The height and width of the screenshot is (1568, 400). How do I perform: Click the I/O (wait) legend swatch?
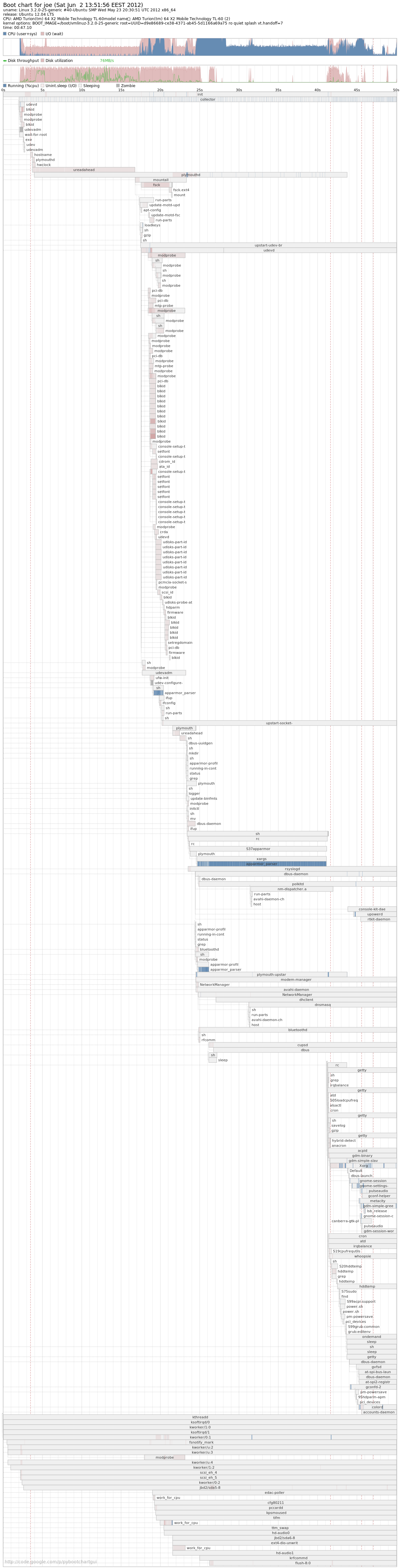43,34
